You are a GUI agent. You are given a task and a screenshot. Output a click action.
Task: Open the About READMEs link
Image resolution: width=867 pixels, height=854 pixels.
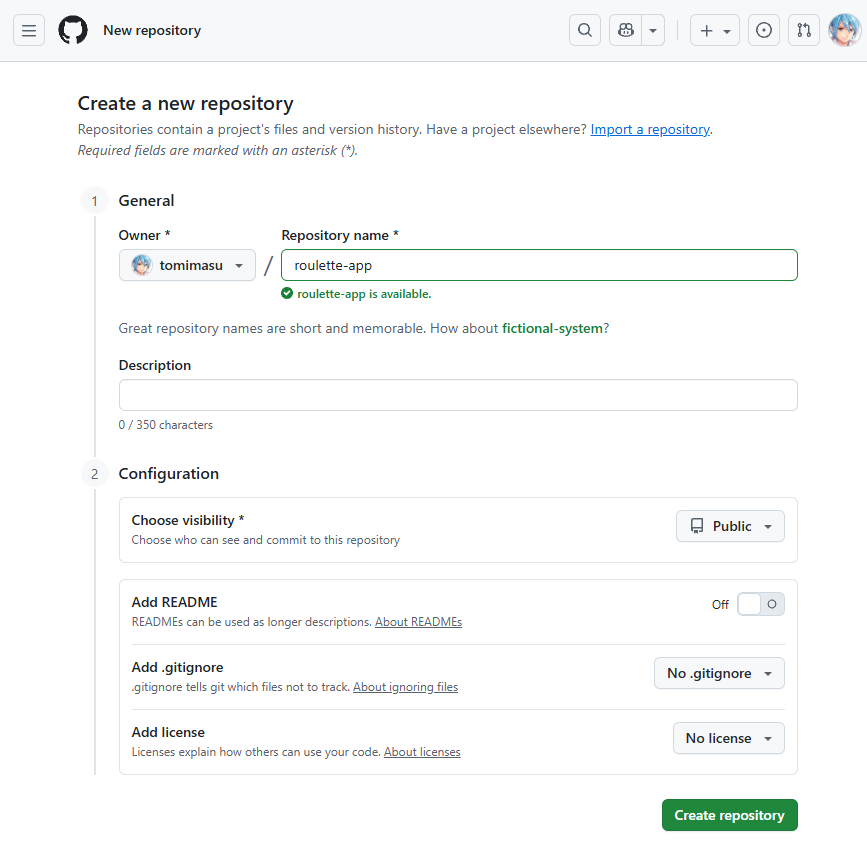pos(418,622)
